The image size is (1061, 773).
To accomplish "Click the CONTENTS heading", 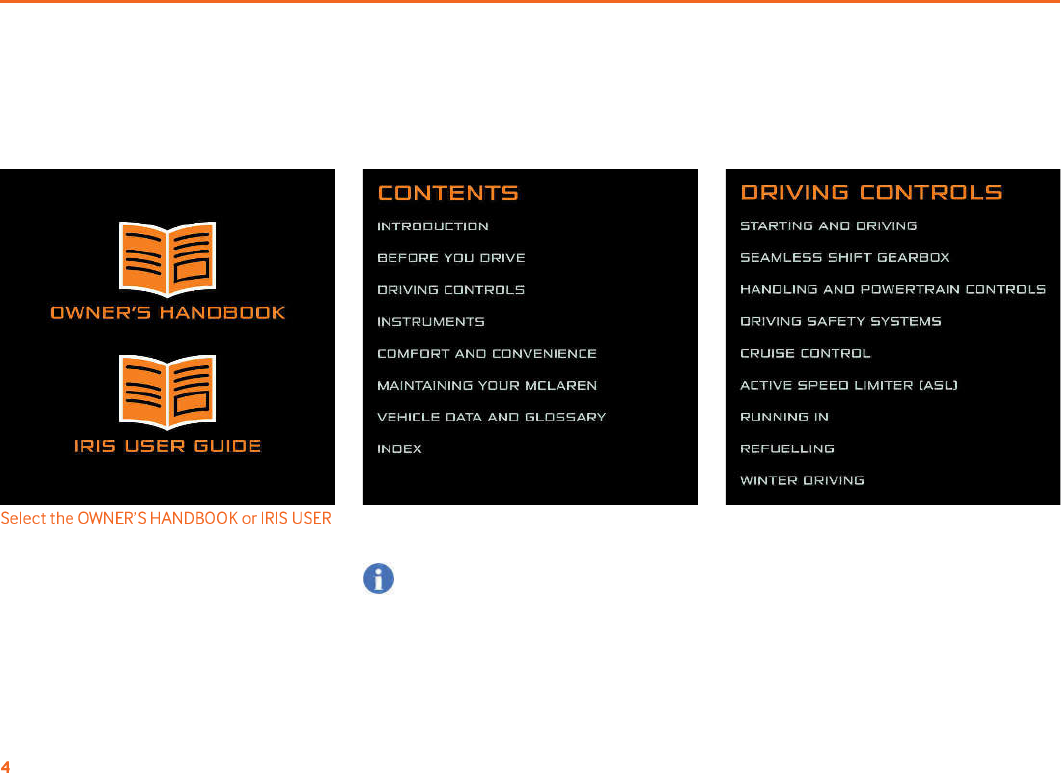I will pos(448,193).
